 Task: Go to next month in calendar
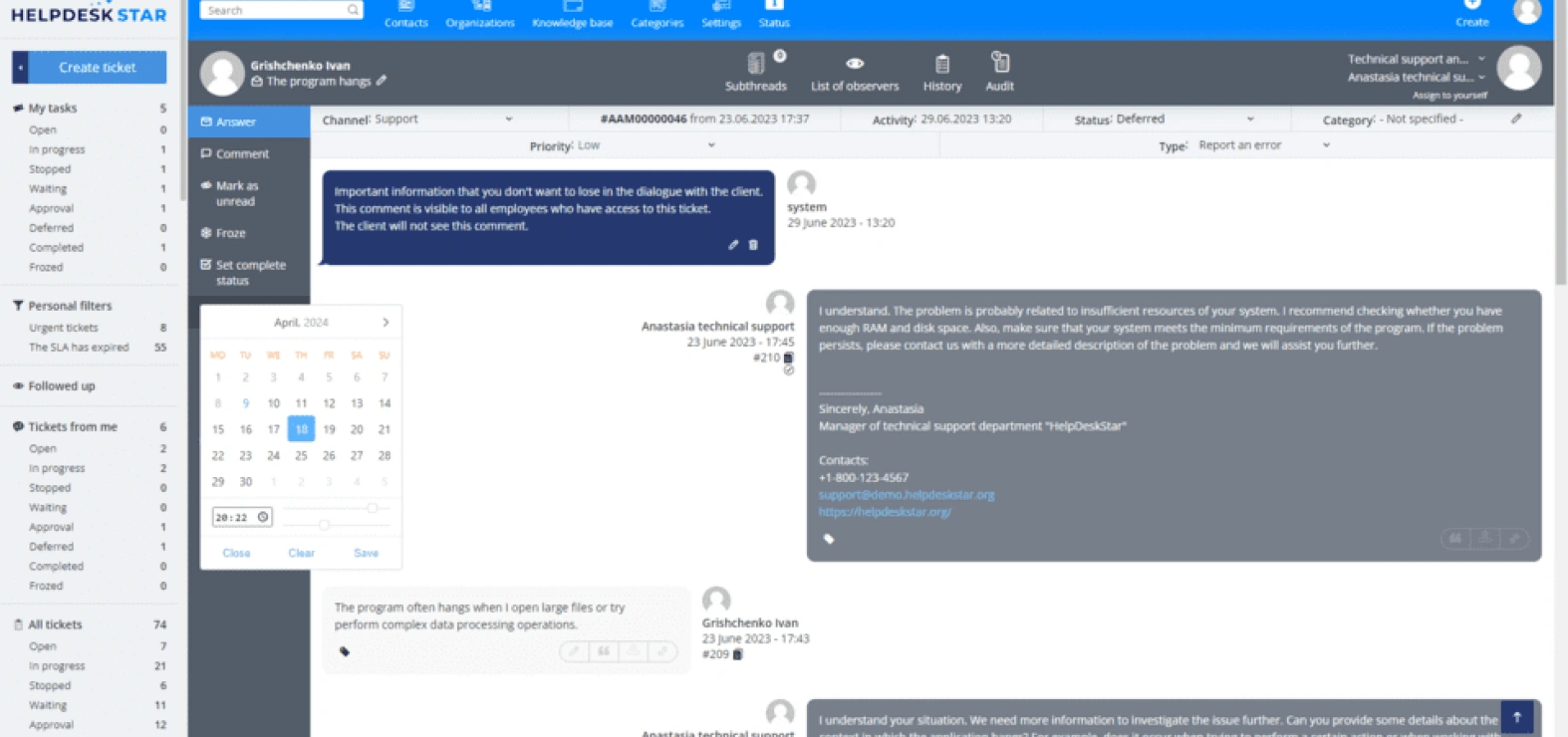pyautogui.click(x=386, y=323)
